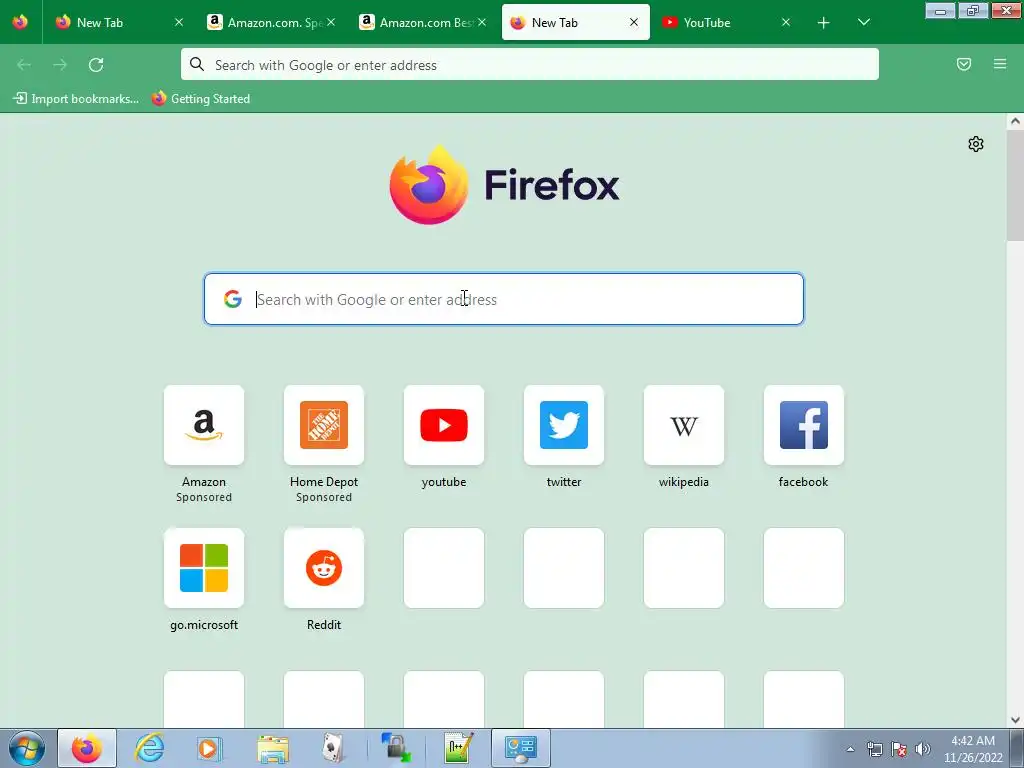
Task: Click the back navigation arrow
Action: pos(24,65)
